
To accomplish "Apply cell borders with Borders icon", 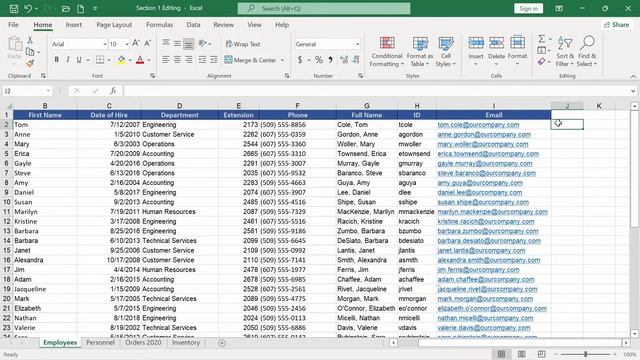I will coord(100,60).
